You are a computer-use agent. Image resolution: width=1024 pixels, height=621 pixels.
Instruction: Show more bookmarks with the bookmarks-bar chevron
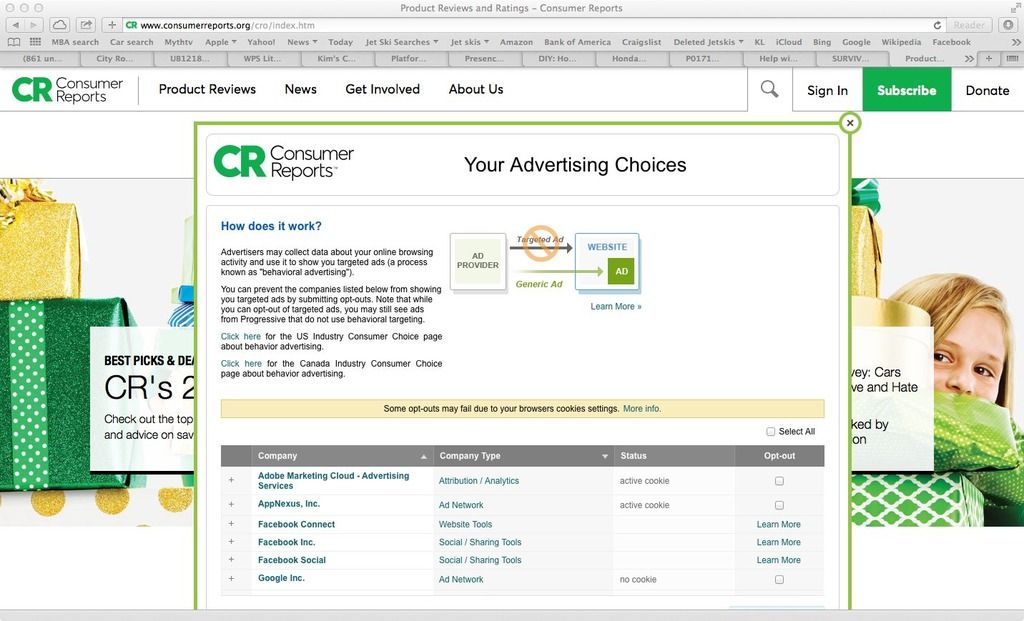[x=1016, y=42]
